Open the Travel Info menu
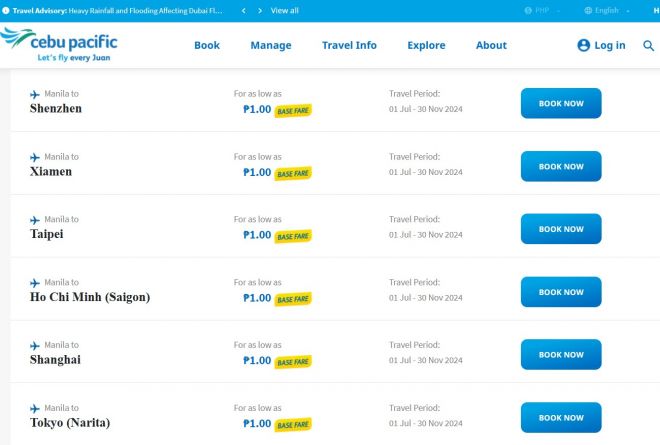 tap(349, 45)
